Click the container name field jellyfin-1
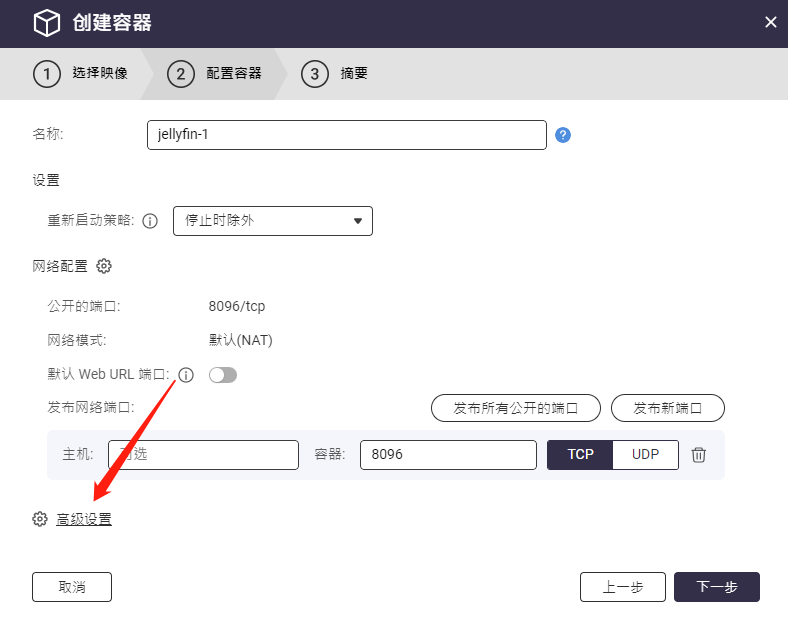 tap(347, 135)
